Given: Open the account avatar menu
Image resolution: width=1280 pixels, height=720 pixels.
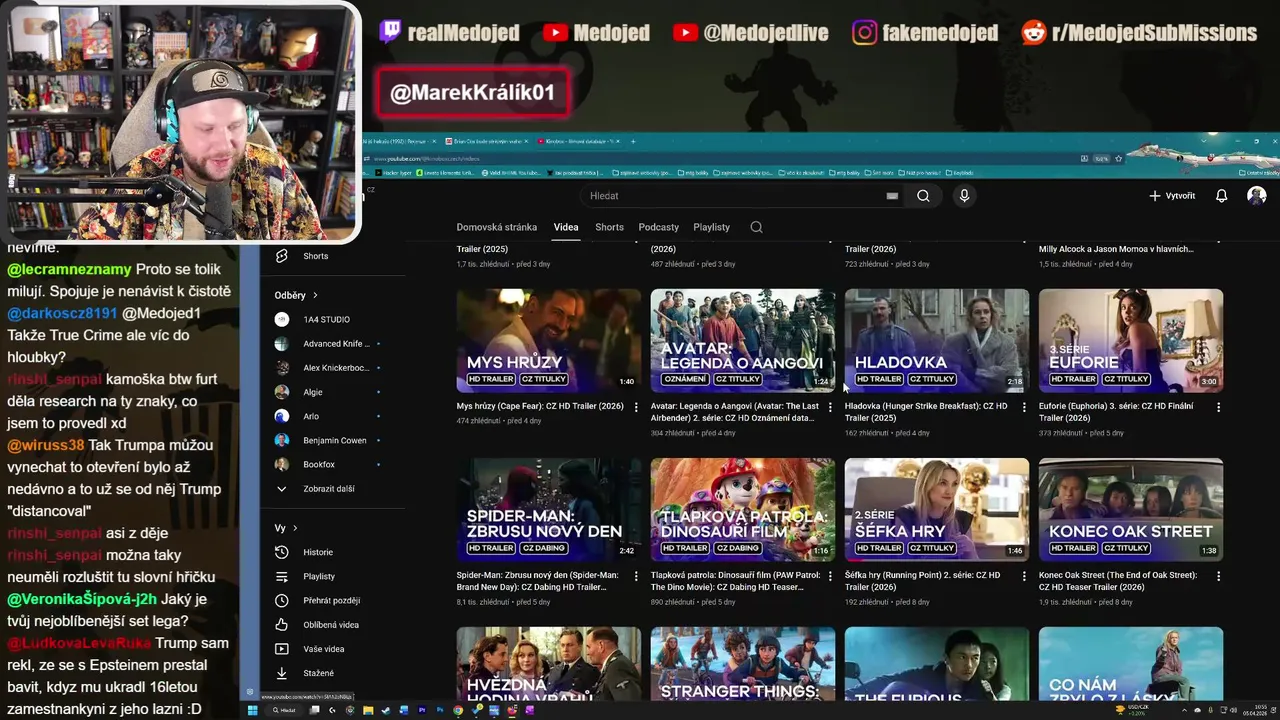Looking at the screenshot, I should coord(1257,196).
